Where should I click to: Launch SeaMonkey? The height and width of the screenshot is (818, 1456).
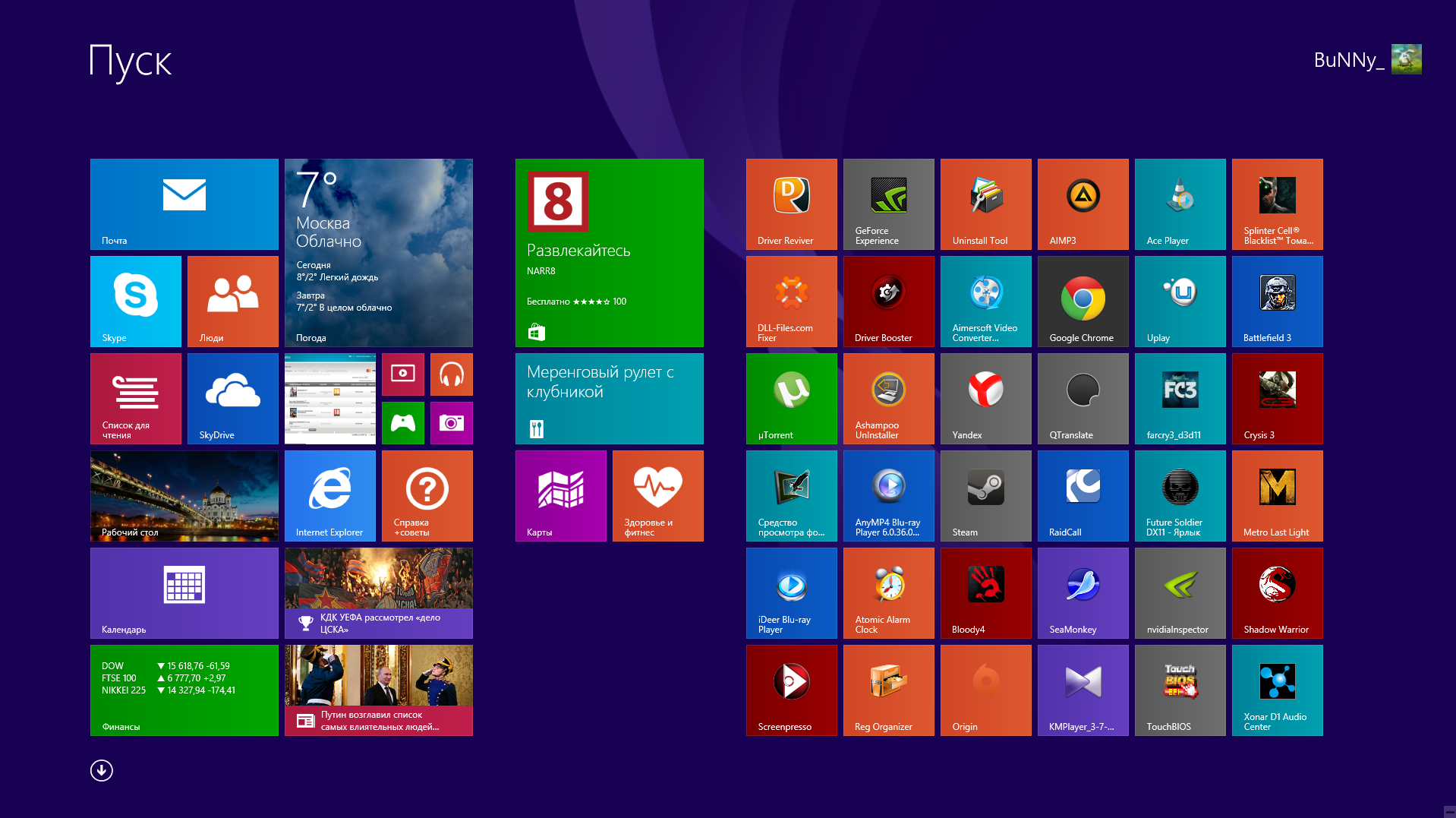(x=1083, y=593)
